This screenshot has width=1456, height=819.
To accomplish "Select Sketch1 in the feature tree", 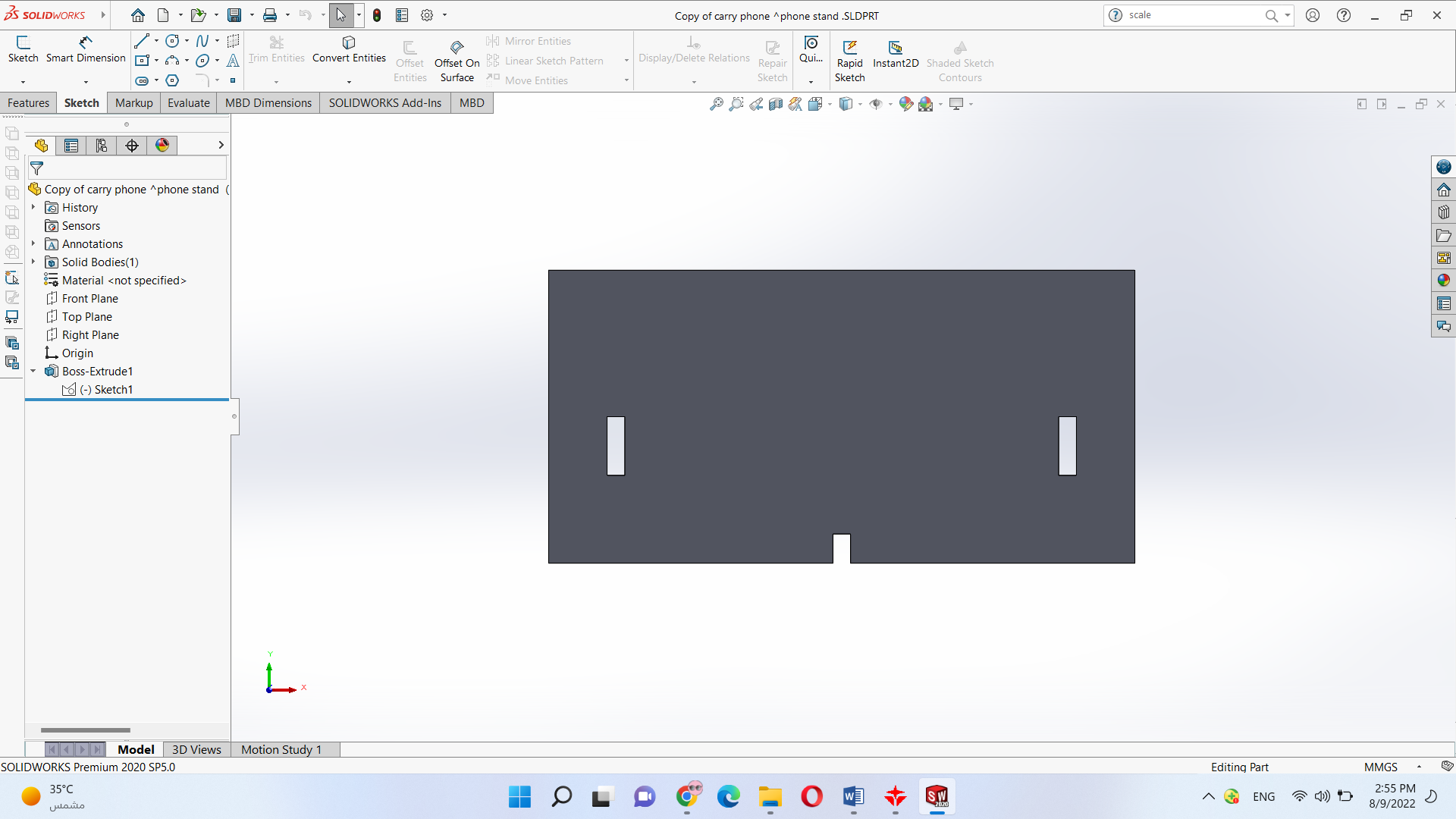I will pyautogui.click(x=113, y=390).
